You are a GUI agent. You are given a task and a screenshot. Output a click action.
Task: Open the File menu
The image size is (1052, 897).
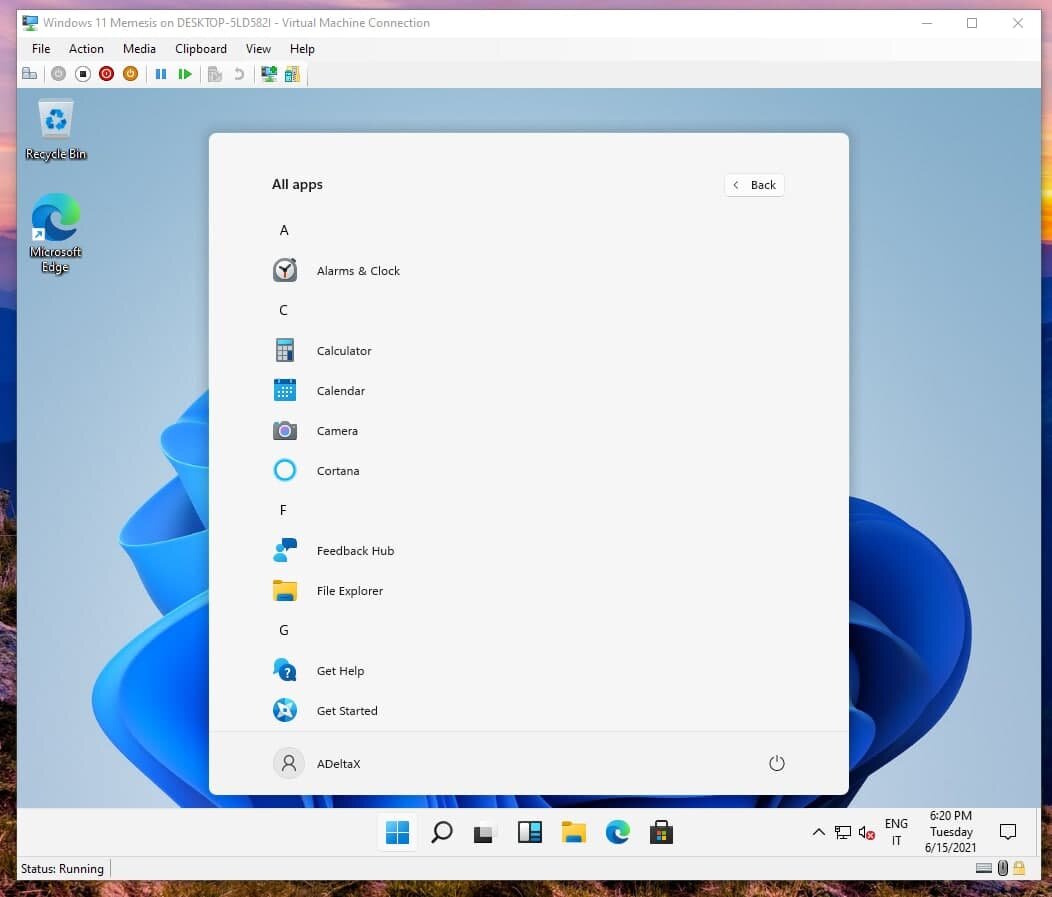[x=41, y=49]
